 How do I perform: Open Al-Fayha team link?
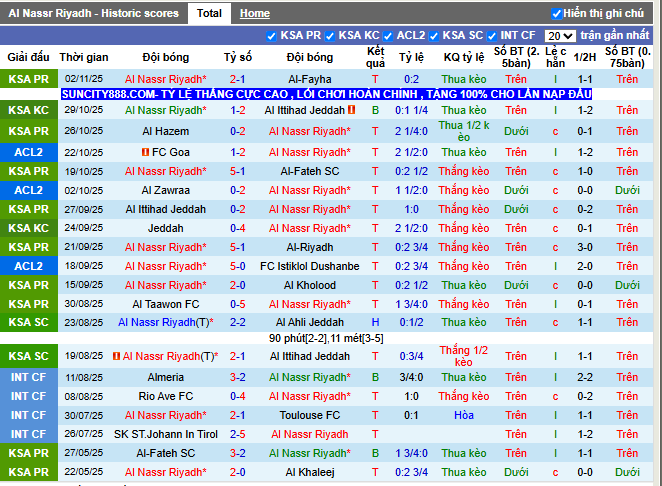[309, 79]
